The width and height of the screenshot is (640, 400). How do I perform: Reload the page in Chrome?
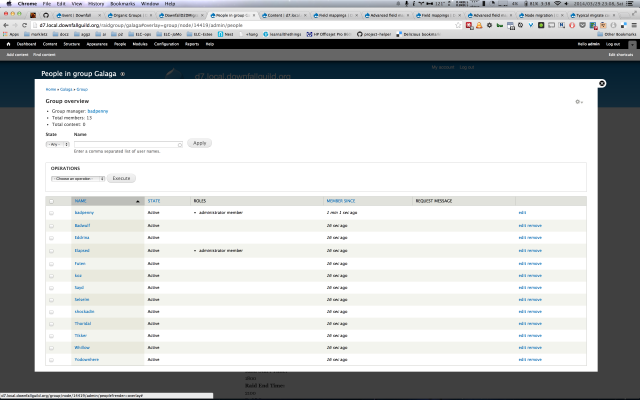coord(24,25)
